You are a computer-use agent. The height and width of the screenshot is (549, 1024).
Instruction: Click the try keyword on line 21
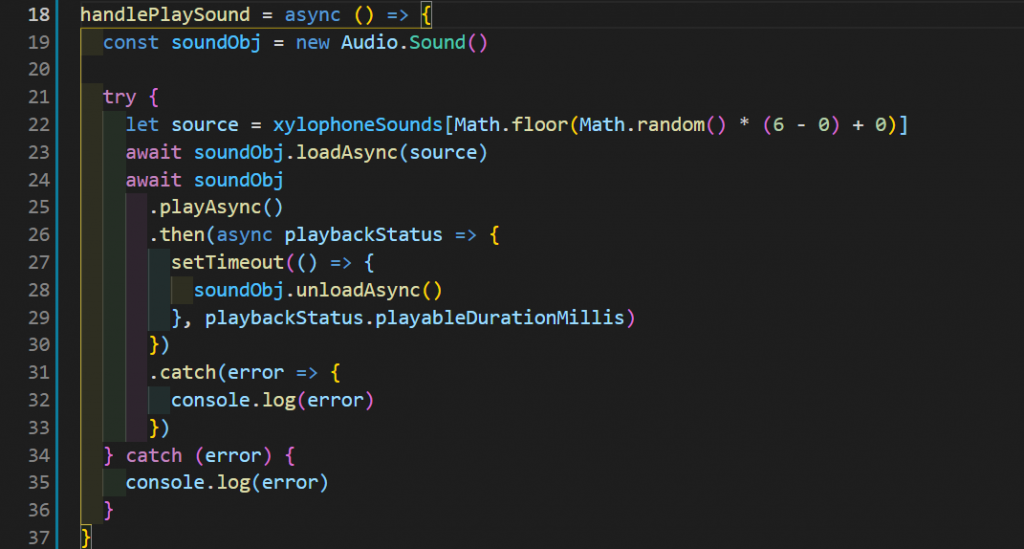(120, 98)
